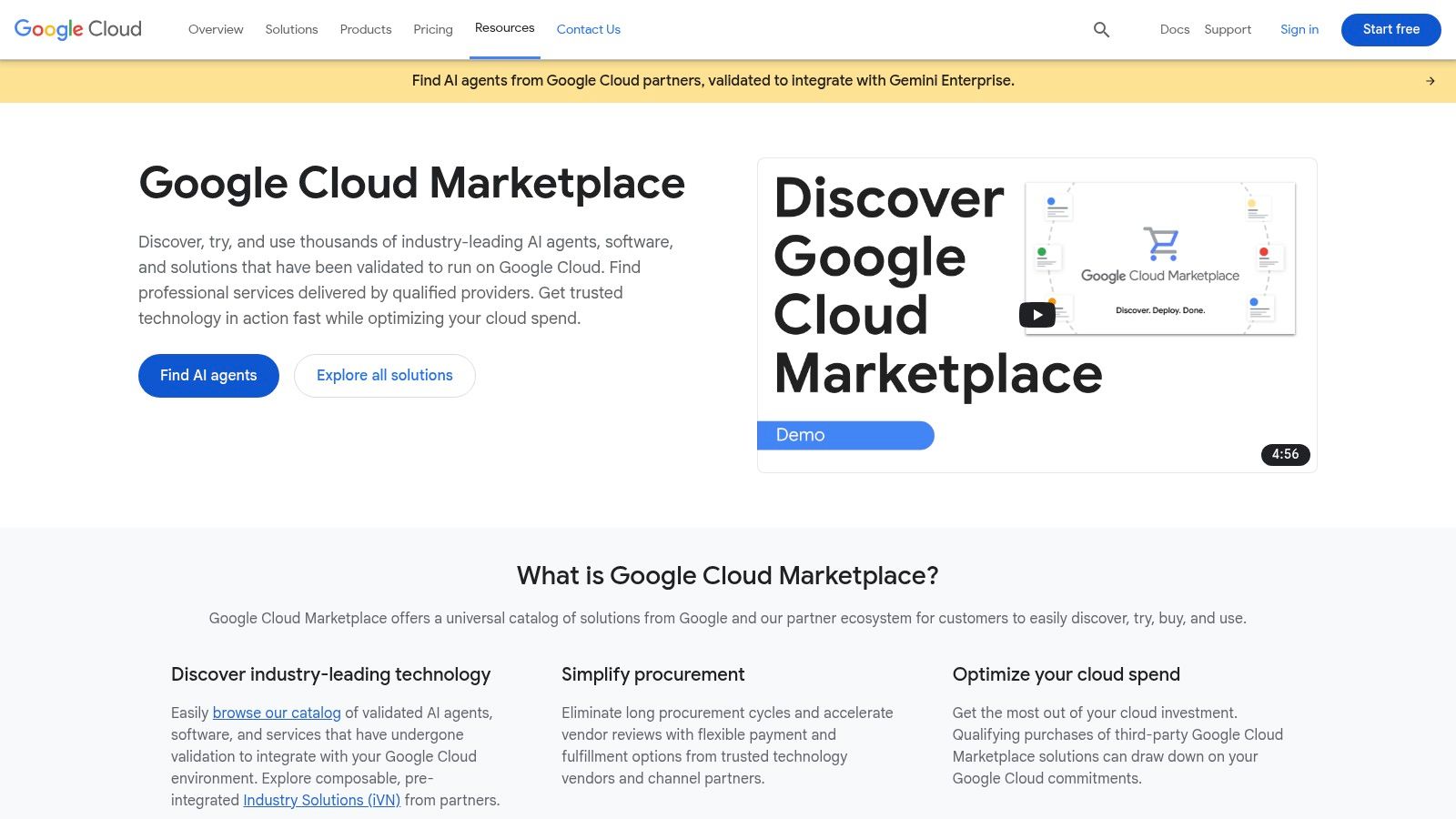Viewport: 1456px width, 819px height.
Task: Click the Support link
Action: click(1227, 29)
